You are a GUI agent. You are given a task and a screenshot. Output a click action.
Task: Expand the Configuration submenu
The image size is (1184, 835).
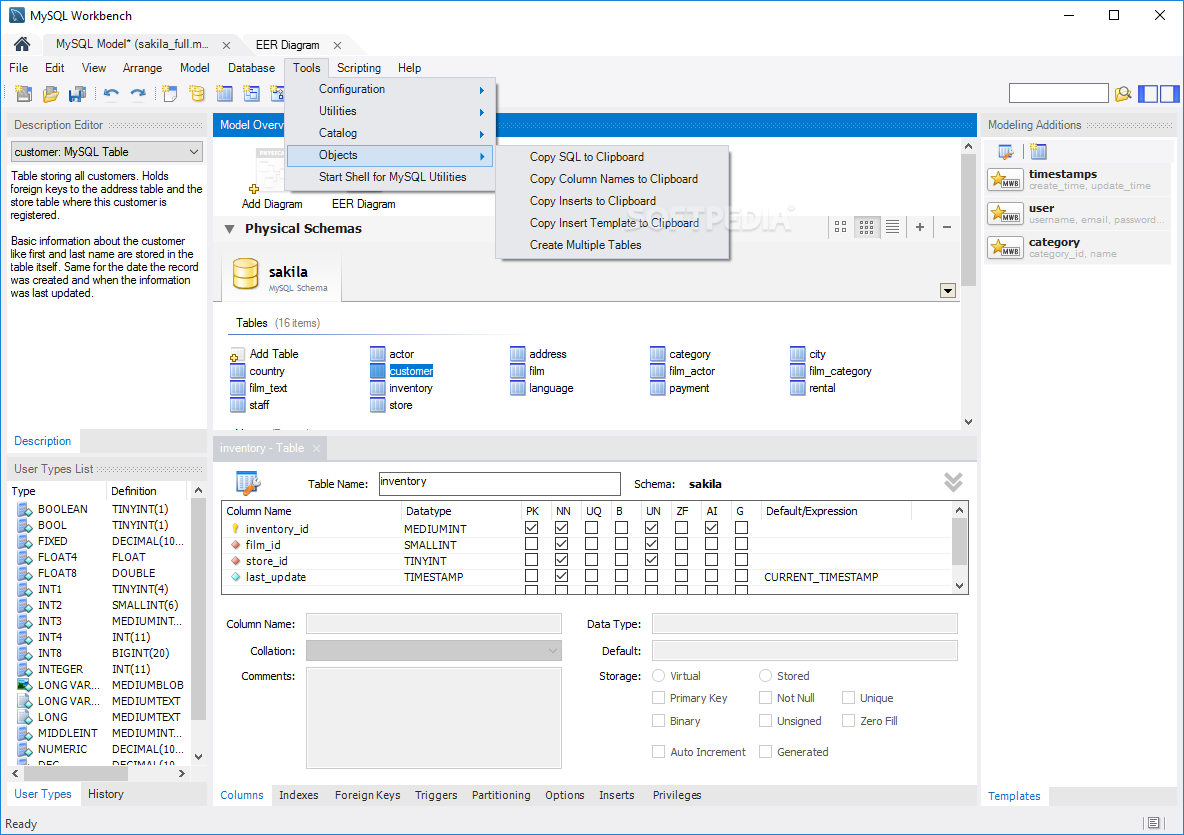(x=390, y=89)
